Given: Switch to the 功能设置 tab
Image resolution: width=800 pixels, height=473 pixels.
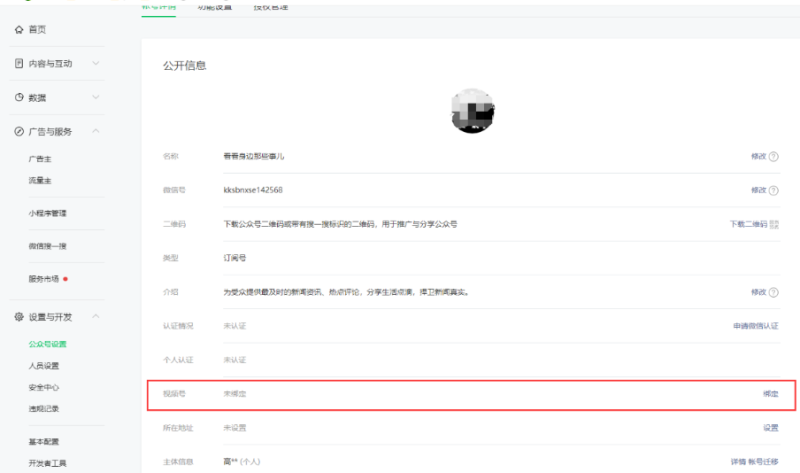Looking at the screenshot, I should [215, 7].
